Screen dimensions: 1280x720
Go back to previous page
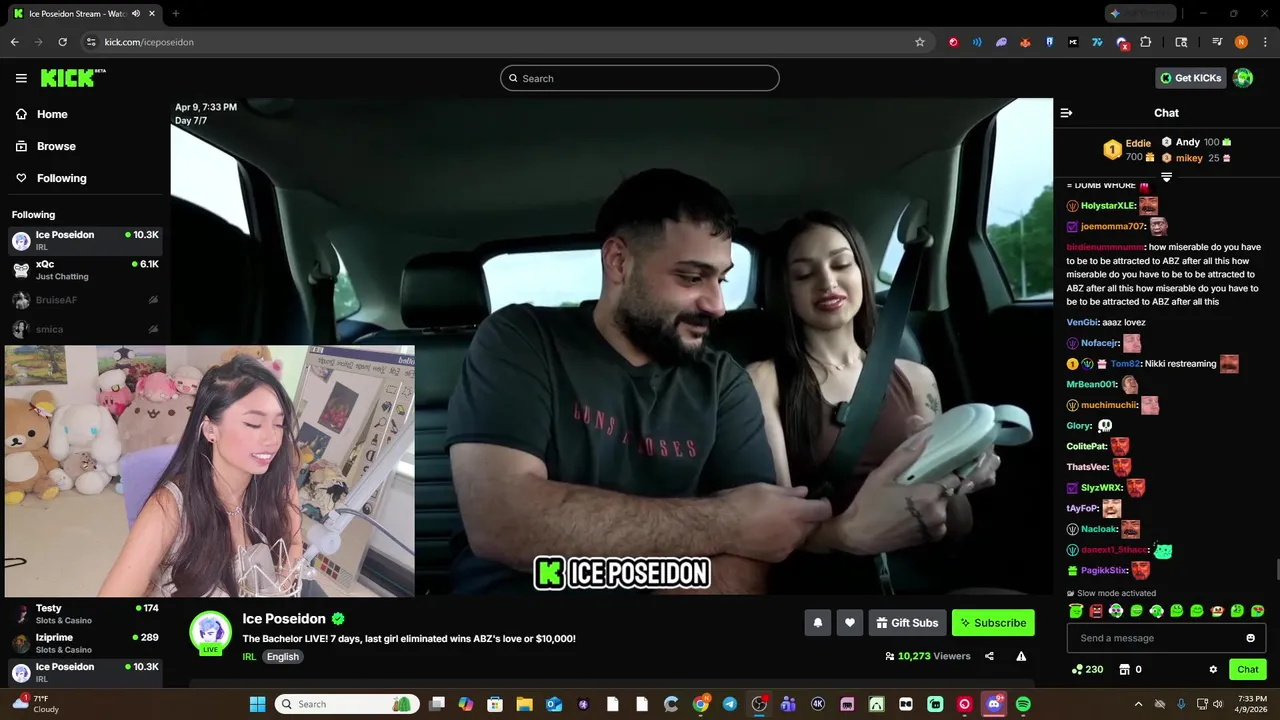[x=15, y=42]
